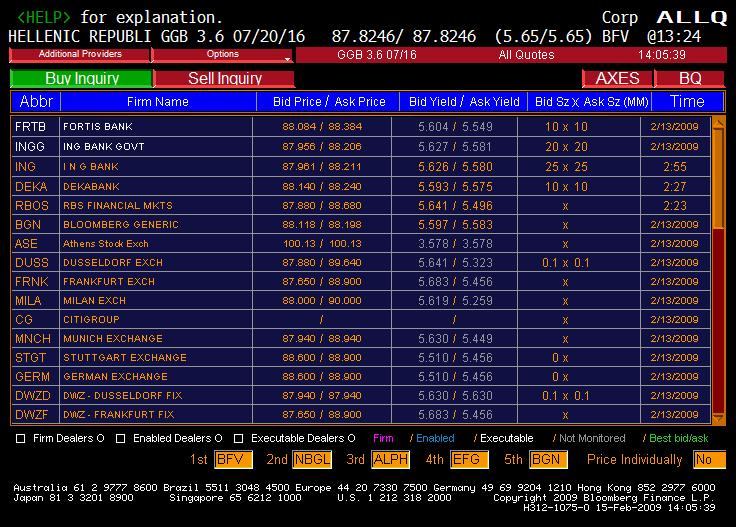
Task: Select the MILA Milan Exch row
Action: 361,300
